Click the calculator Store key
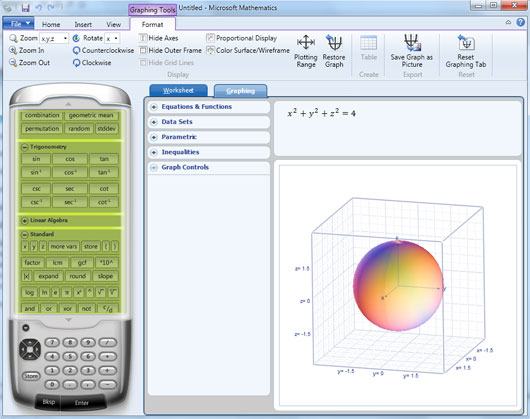 click(31, 376)
